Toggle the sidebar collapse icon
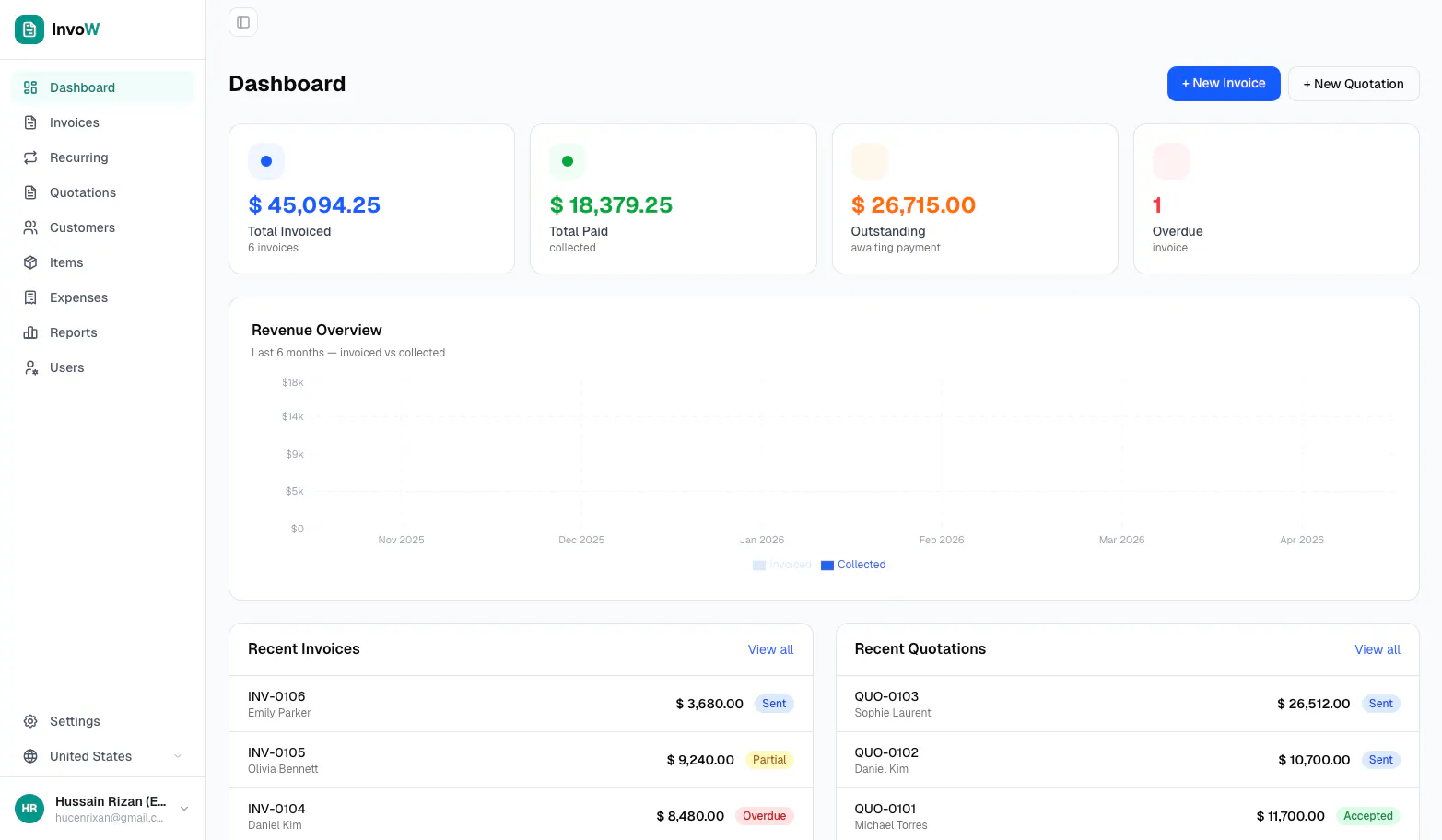Viewport: 1442px width, 840px height. 243,22
